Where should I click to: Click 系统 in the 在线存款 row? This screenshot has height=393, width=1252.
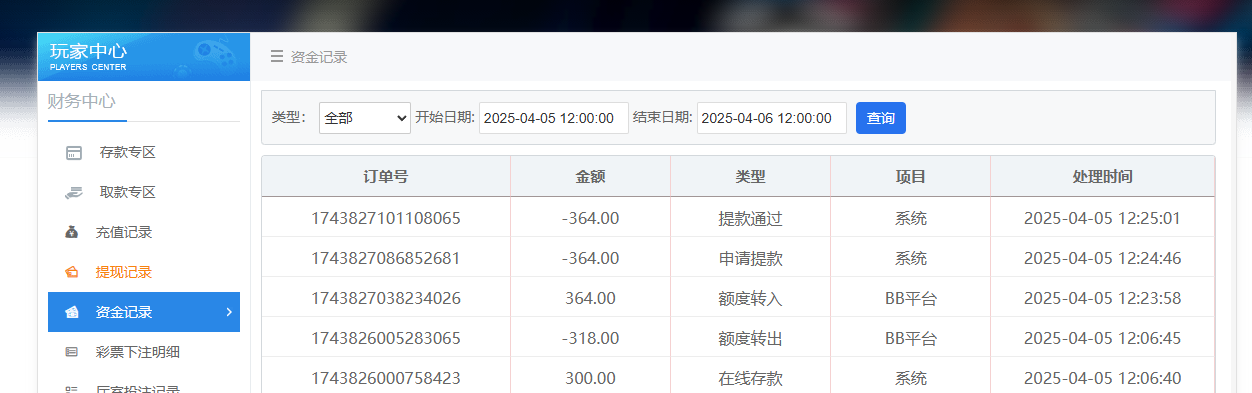pyautogui.click(x=910, y=378)
